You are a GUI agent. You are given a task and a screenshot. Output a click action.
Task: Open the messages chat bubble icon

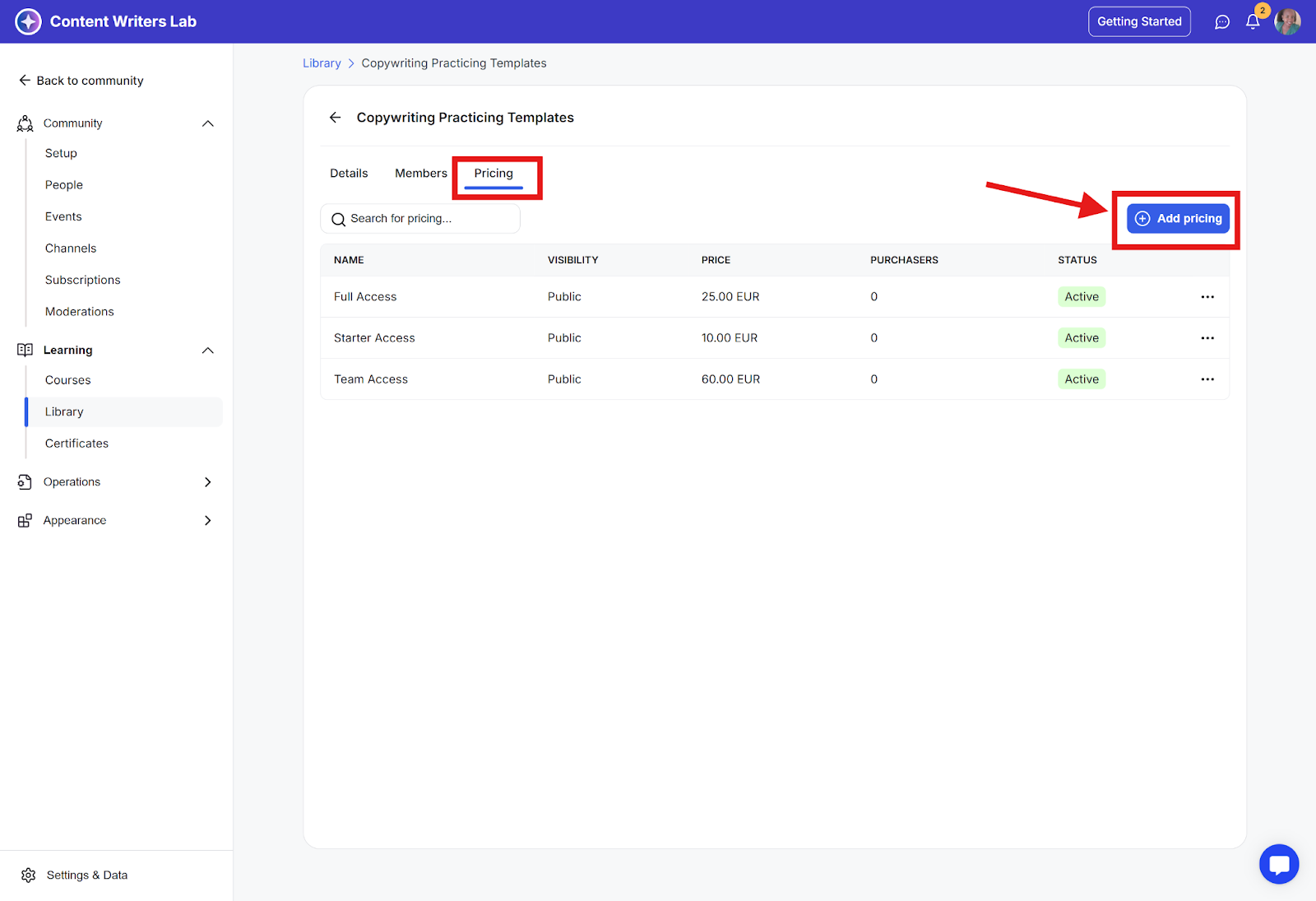pyautogui.click(x=1222, y=22)
